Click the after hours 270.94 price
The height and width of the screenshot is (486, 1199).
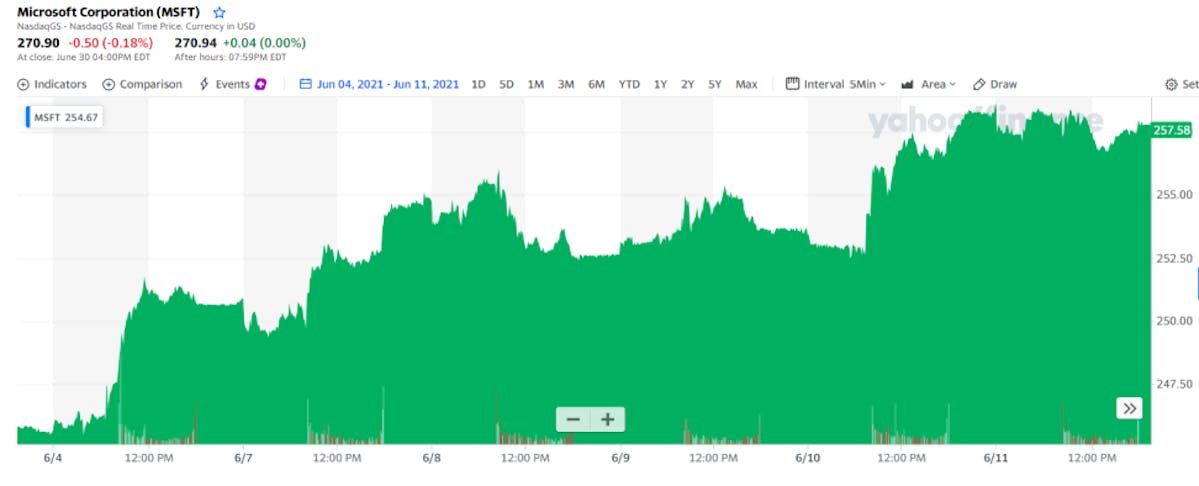(195, 42)
